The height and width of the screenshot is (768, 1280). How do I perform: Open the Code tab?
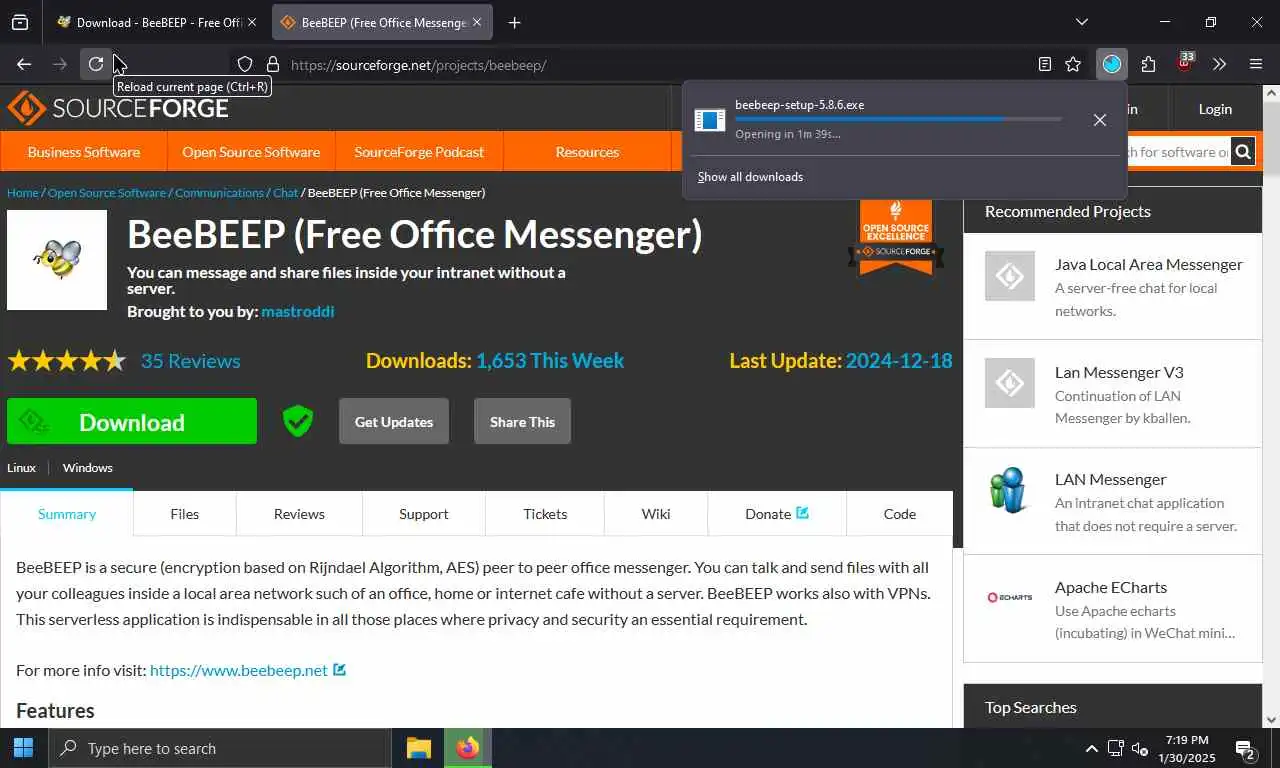[899, 514]
